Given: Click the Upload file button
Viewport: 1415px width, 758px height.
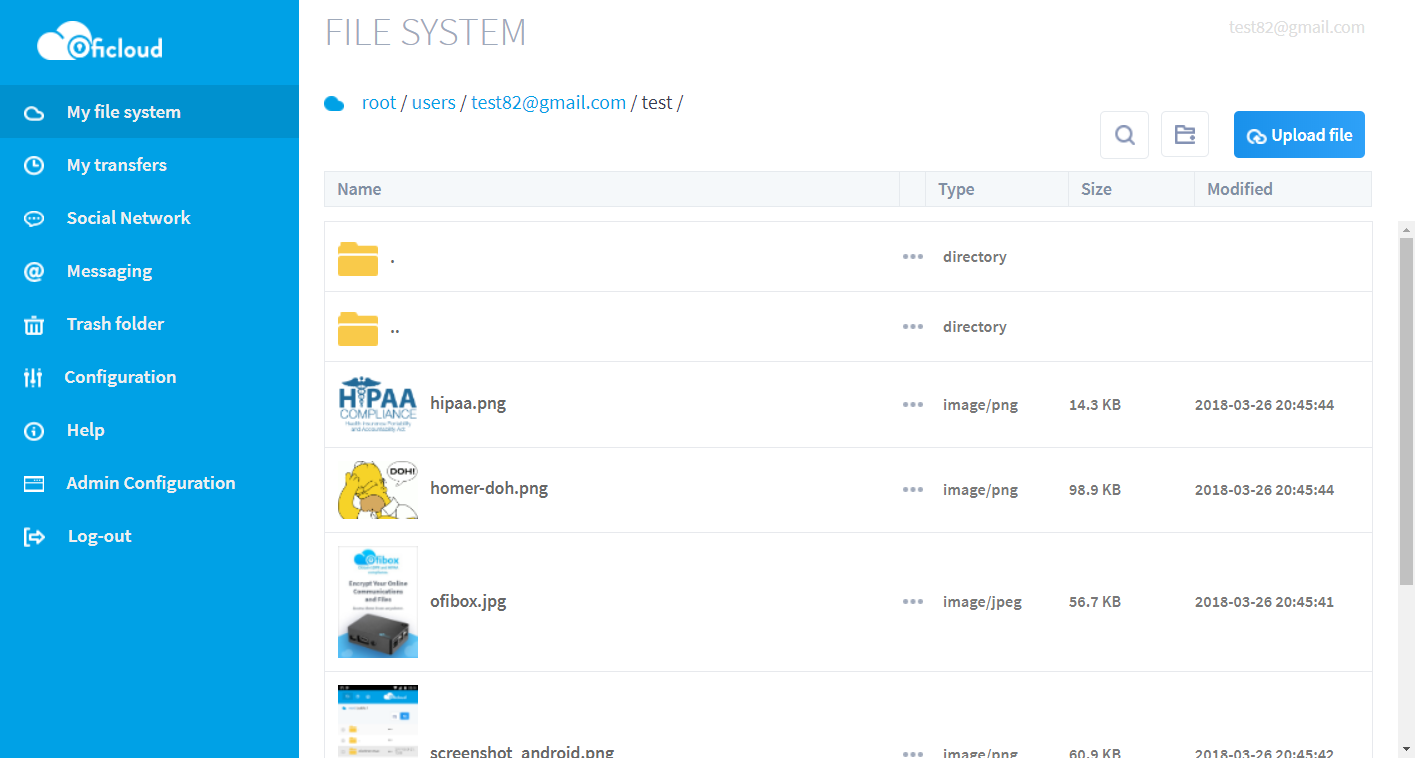Looking at the screenshot, I should click(x=1299, y=135).
